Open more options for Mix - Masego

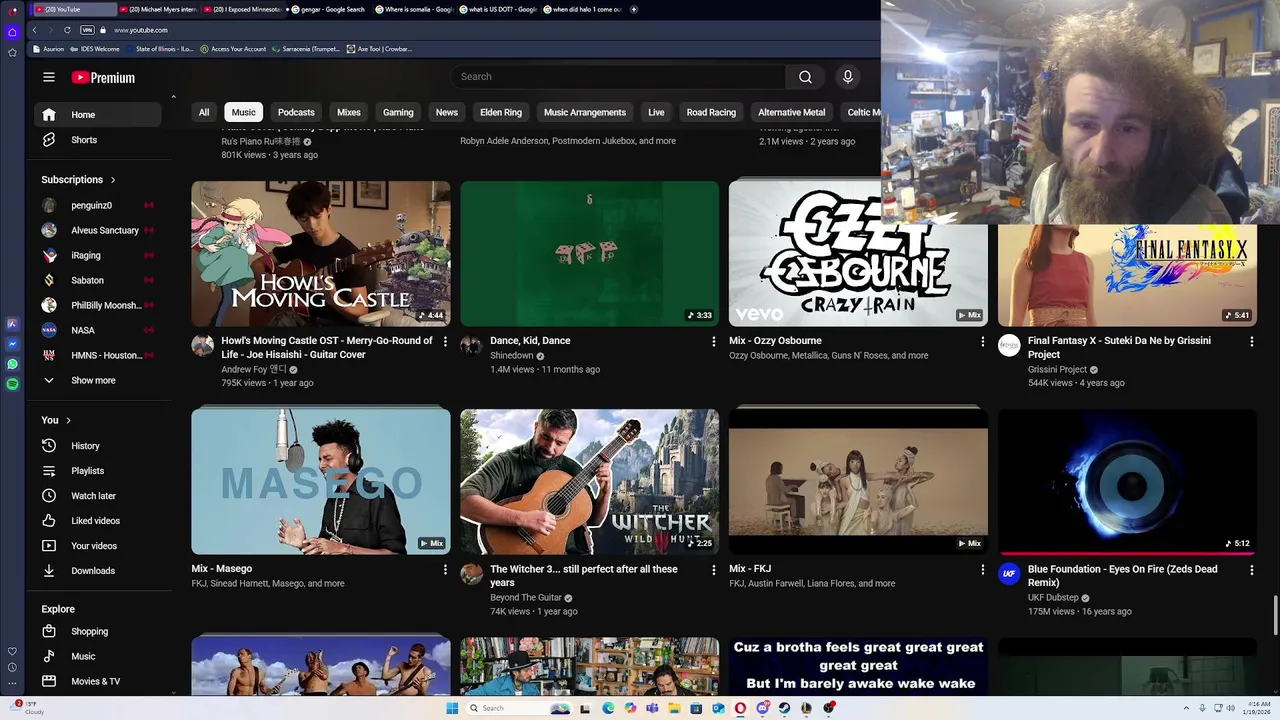[x=445, y=570]
